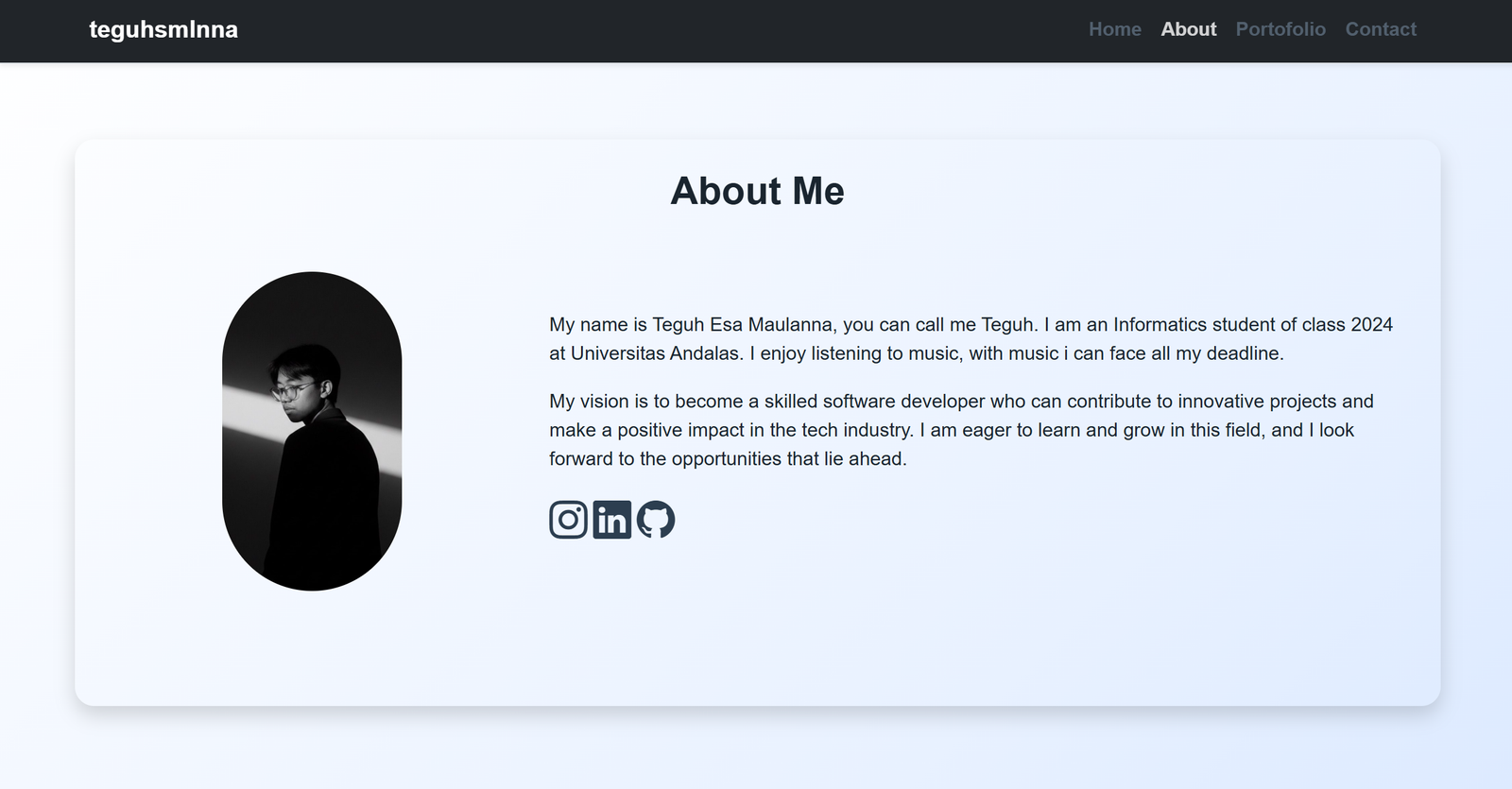The image size is (1512, 789).
Task: Go to the Home nav link
Action: pos(1115,29)
